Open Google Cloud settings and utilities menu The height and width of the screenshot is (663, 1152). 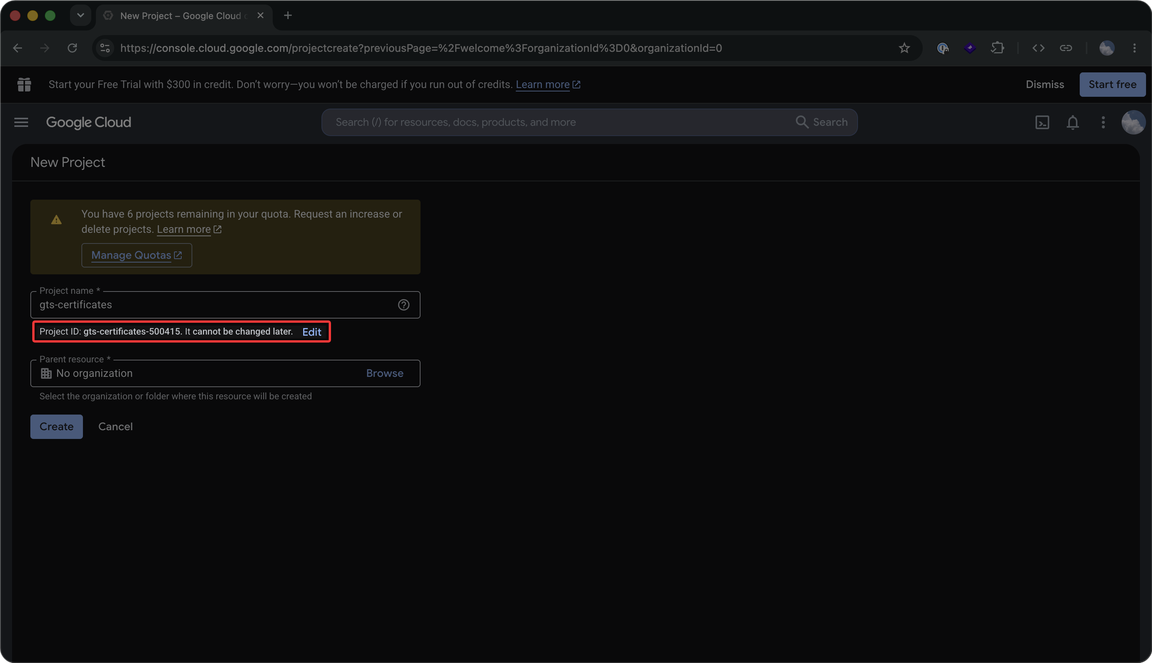click(1103, 123)
